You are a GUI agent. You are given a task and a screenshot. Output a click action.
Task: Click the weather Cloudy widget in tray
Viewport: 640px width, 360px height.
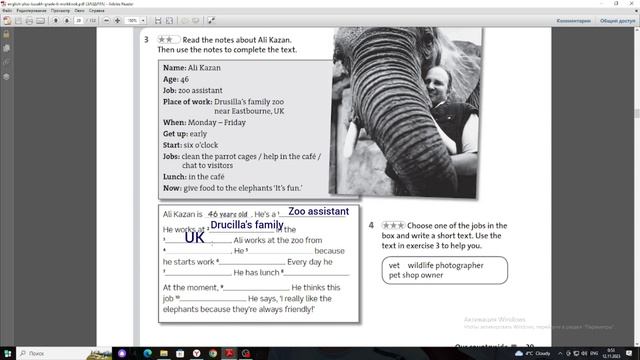pos(533,353)
